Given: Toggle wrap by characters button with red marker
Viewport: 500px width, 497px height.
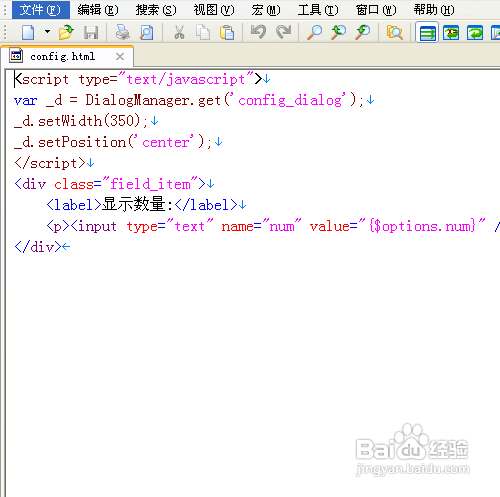Looking at the screenshot, I should point(451,33).
